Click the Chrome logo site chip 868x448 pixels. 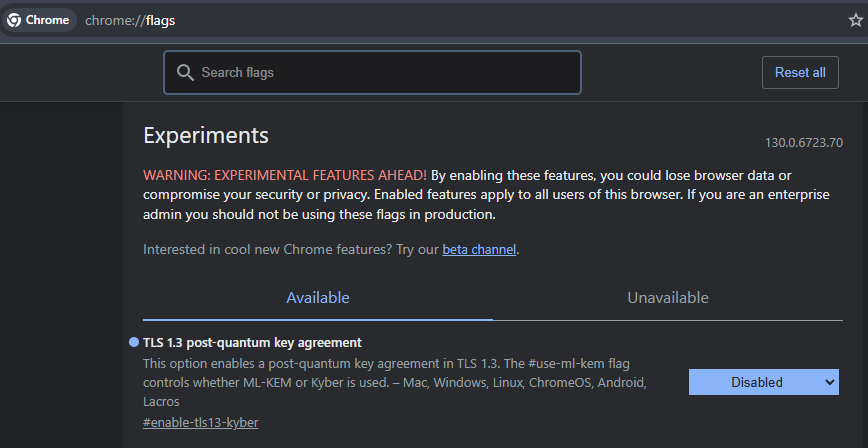(39, 20)
